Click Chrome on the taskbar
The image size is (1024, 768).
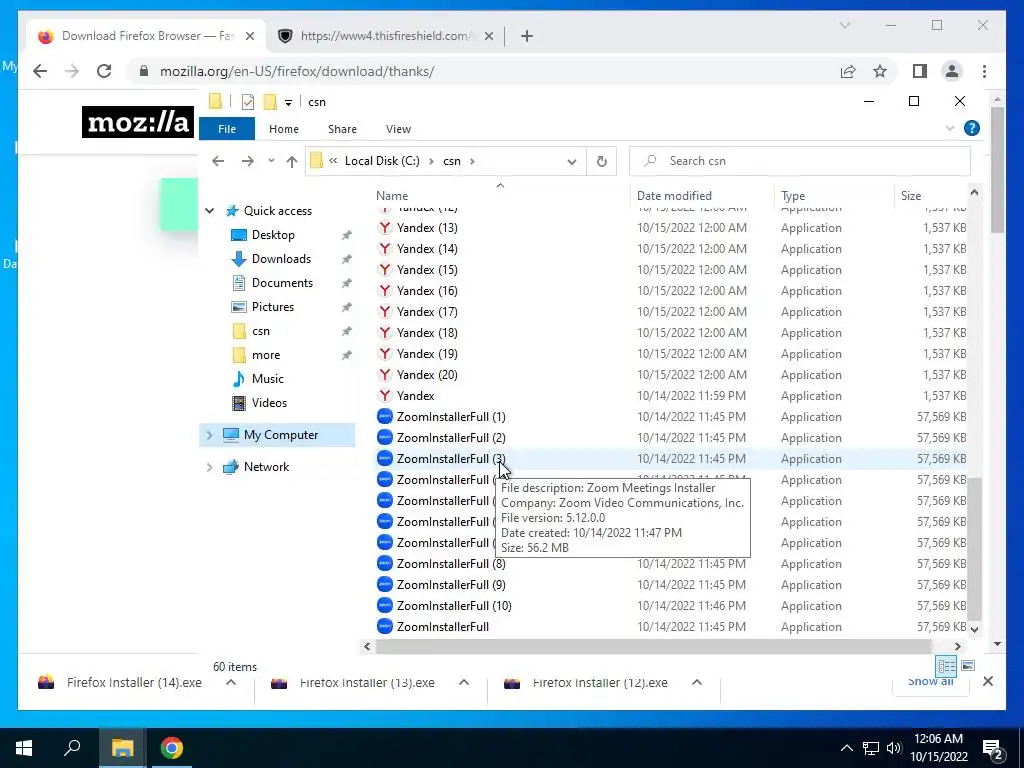coord(172,748)
